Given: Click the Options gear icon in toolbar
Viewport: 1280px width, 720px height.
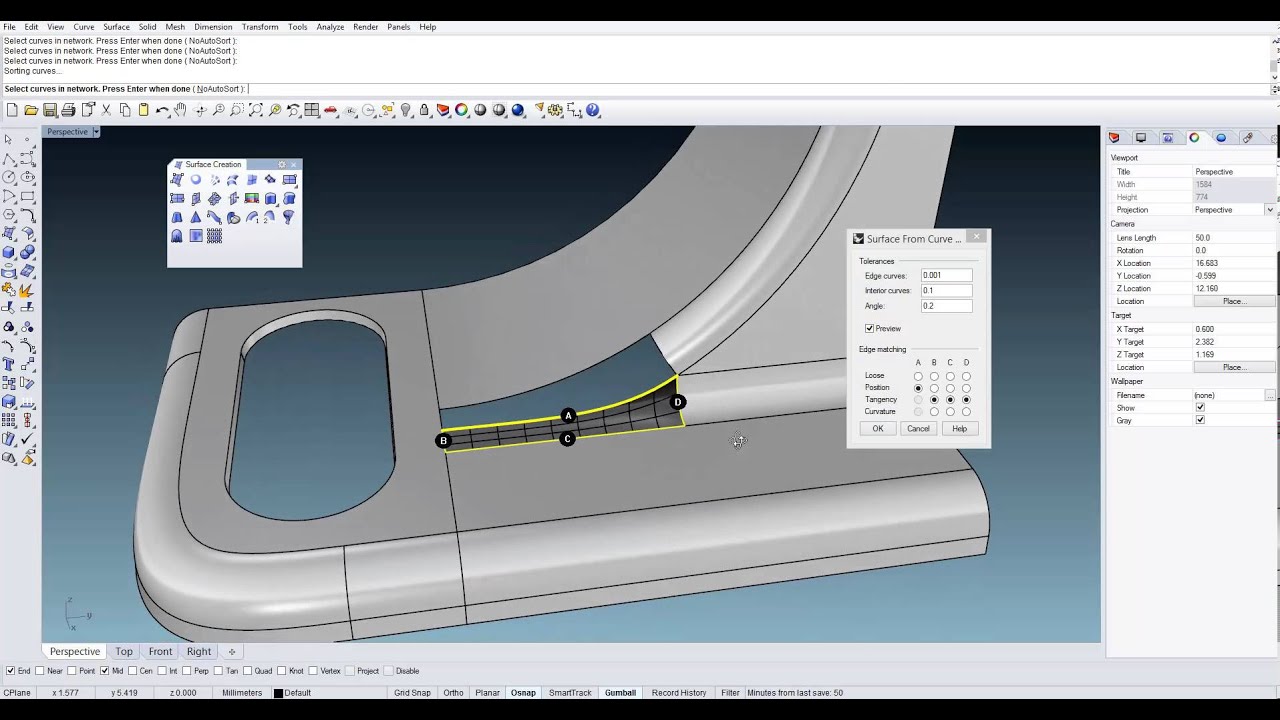Looking at the screenshot, I should click(555, 110).
